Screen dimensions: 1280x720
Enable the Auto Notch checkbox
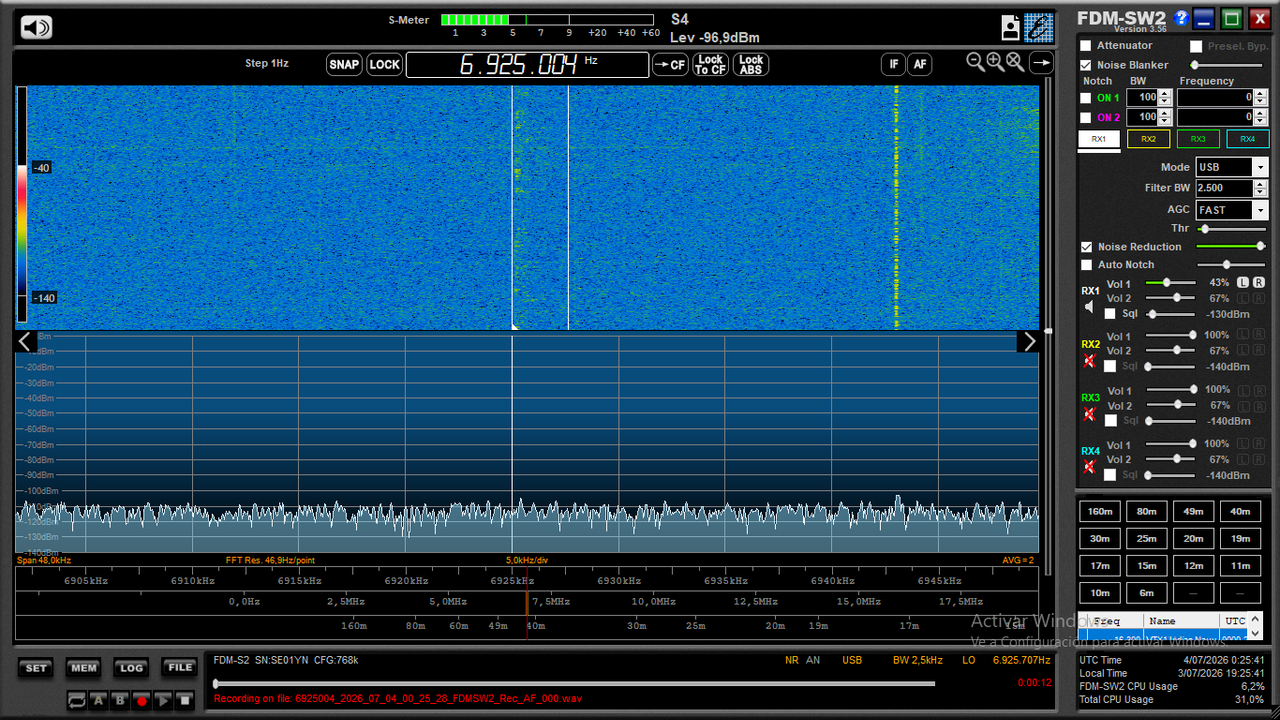tap(1086, 265)
